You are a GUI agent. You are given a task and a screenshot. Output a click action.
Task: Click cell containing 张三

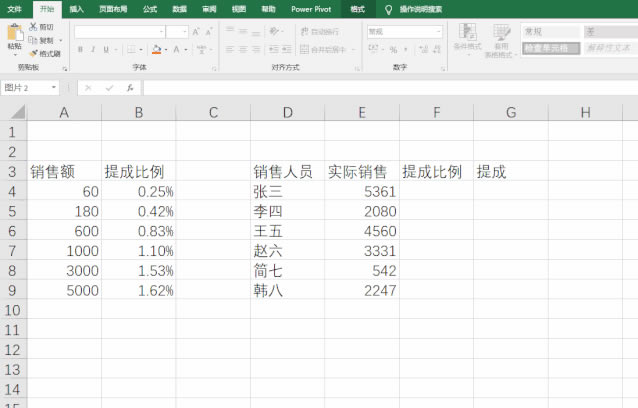[x=287, y=192]
